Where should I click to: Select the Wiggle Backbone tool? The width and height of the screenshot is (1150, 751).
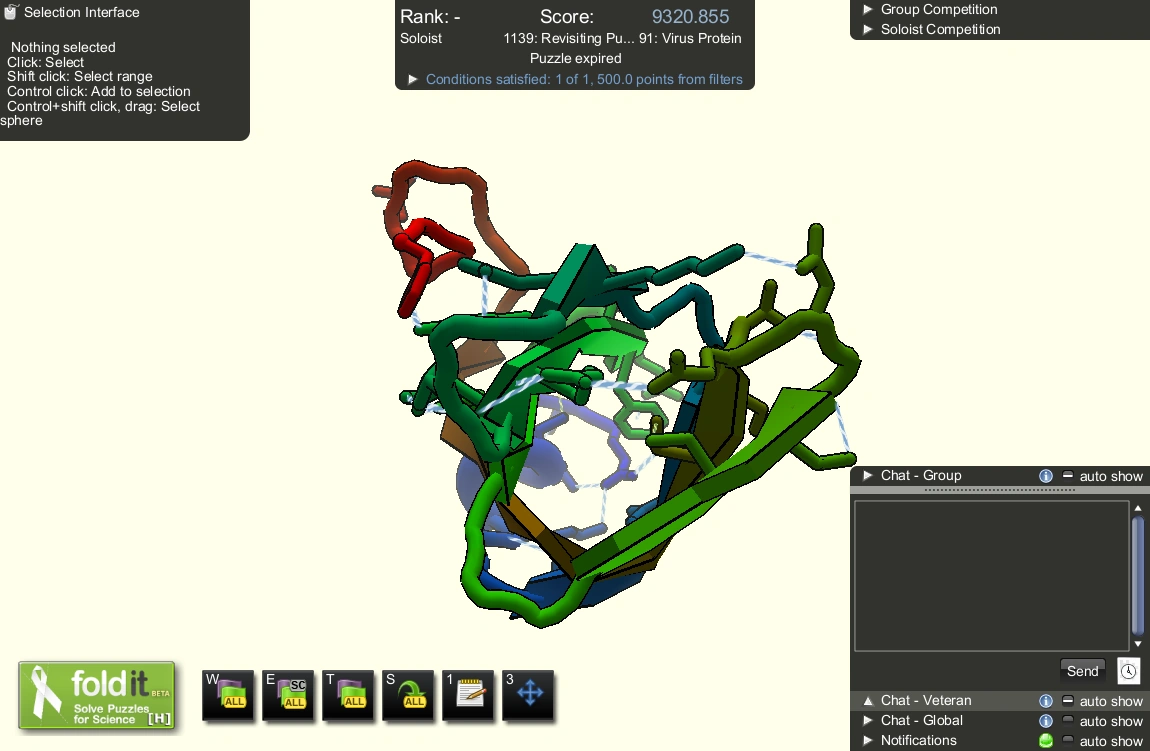point(348,695)
